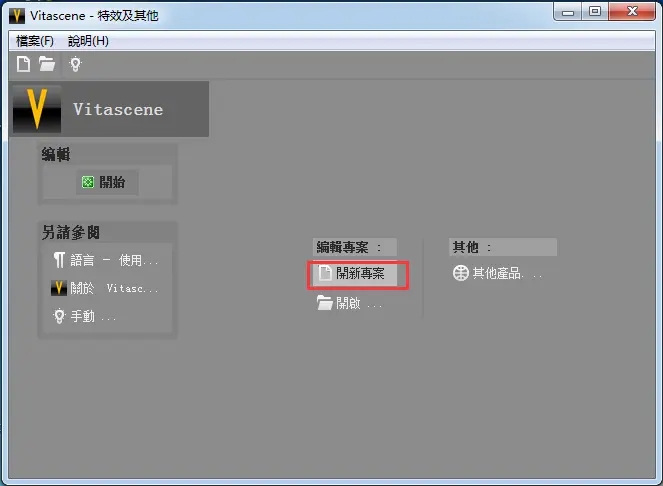Click the 編輯專案 : section heading
Viewport: 663px width, 486px height.
point(354,247)
